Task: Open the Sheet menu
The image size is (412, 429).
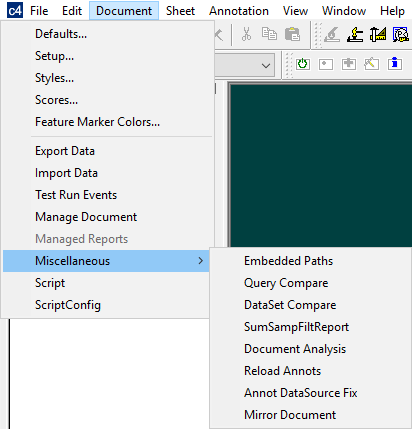Action: [180, 11]
